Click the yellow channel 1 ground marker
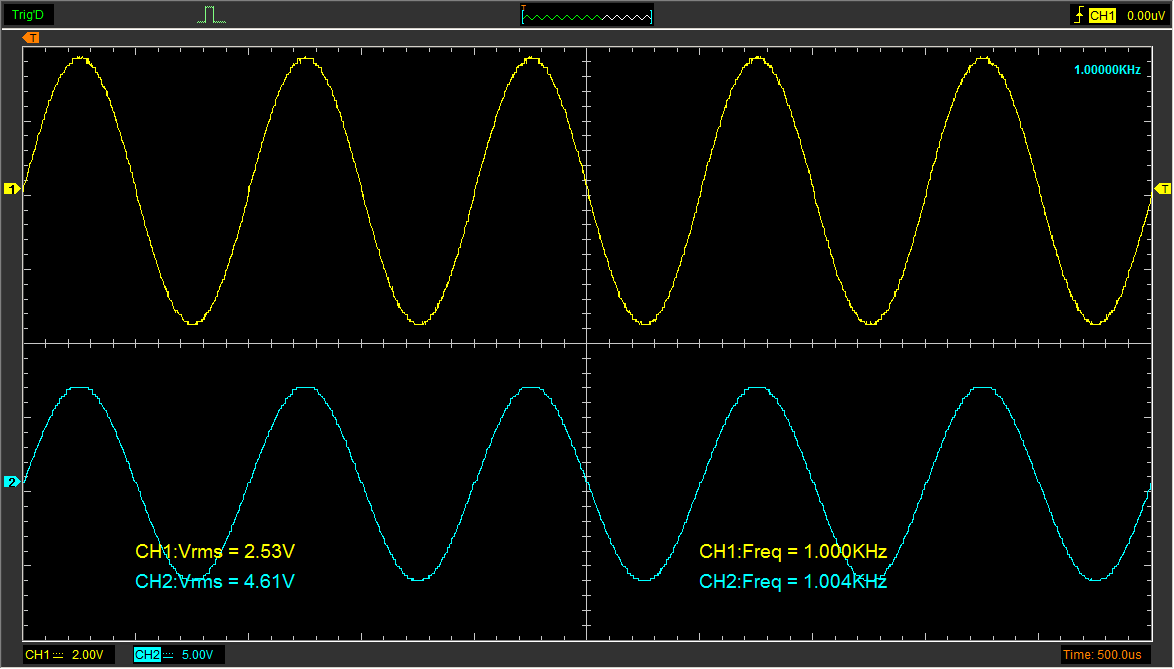Image resolution: width=1174 pixels, height=669 pixels. point(11,189)
